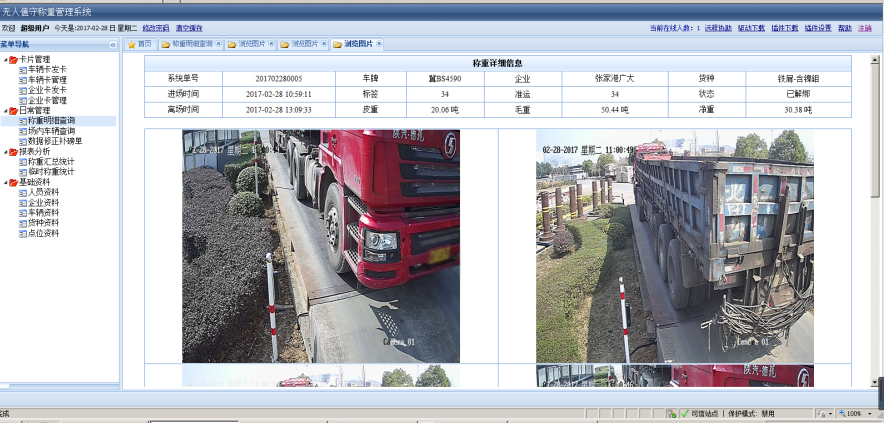Viewport: 884px width, 423px height.
Task: Switch to the 首页 tab
Action: [x=140, y=45]
